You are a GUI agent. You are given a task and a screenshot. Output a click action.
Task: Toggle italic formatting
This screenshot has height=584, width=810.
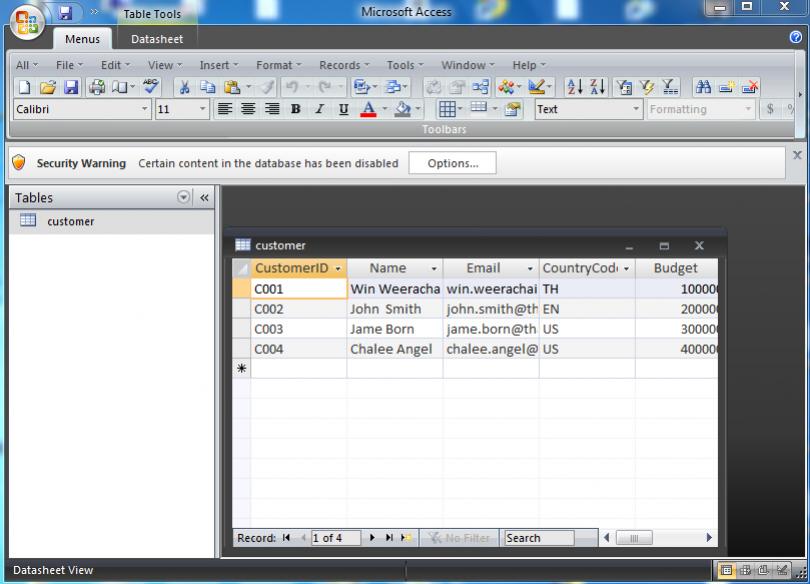tap(320, 109)
